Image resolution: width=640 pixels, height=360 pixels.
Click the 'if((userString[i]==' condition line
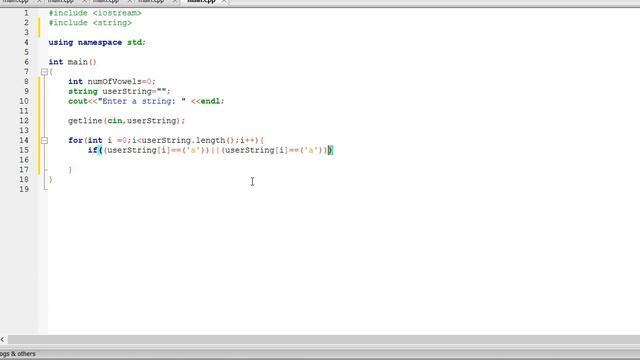click(210, 150)
